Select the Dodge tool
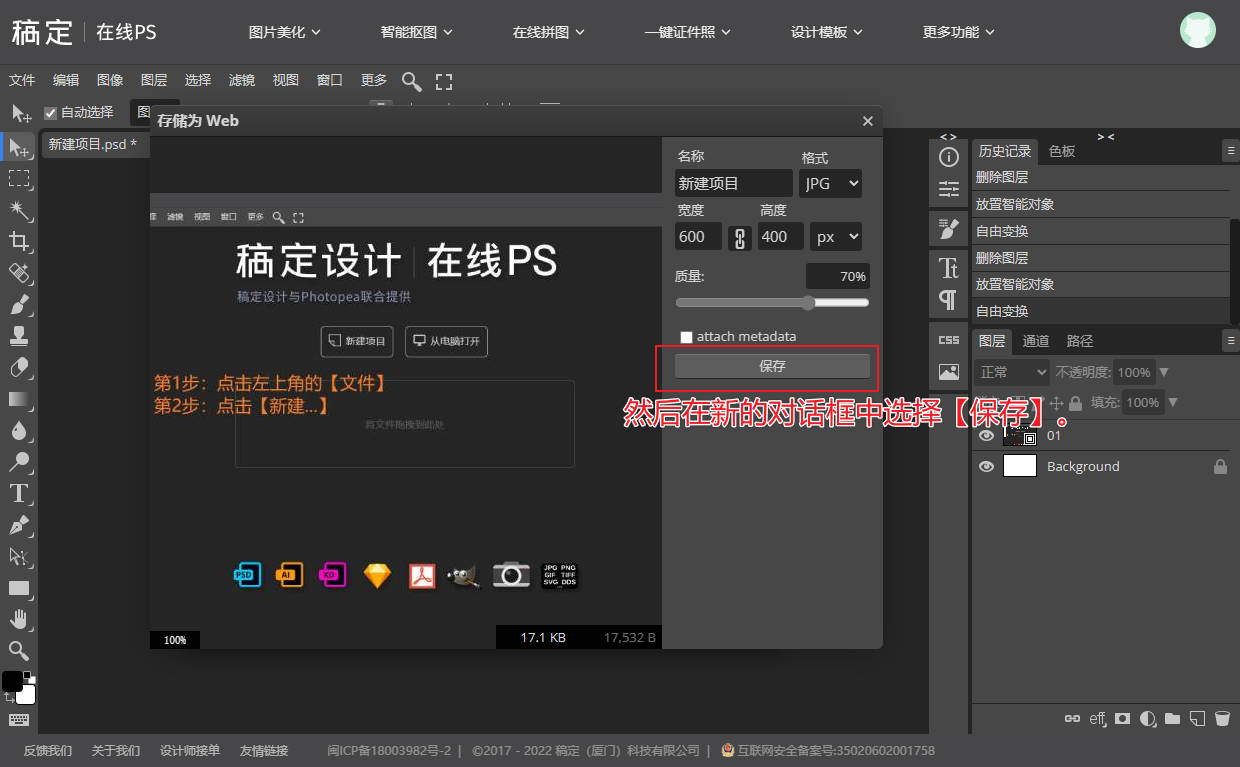Viewport: 1240px width, 767px height. 19,462
